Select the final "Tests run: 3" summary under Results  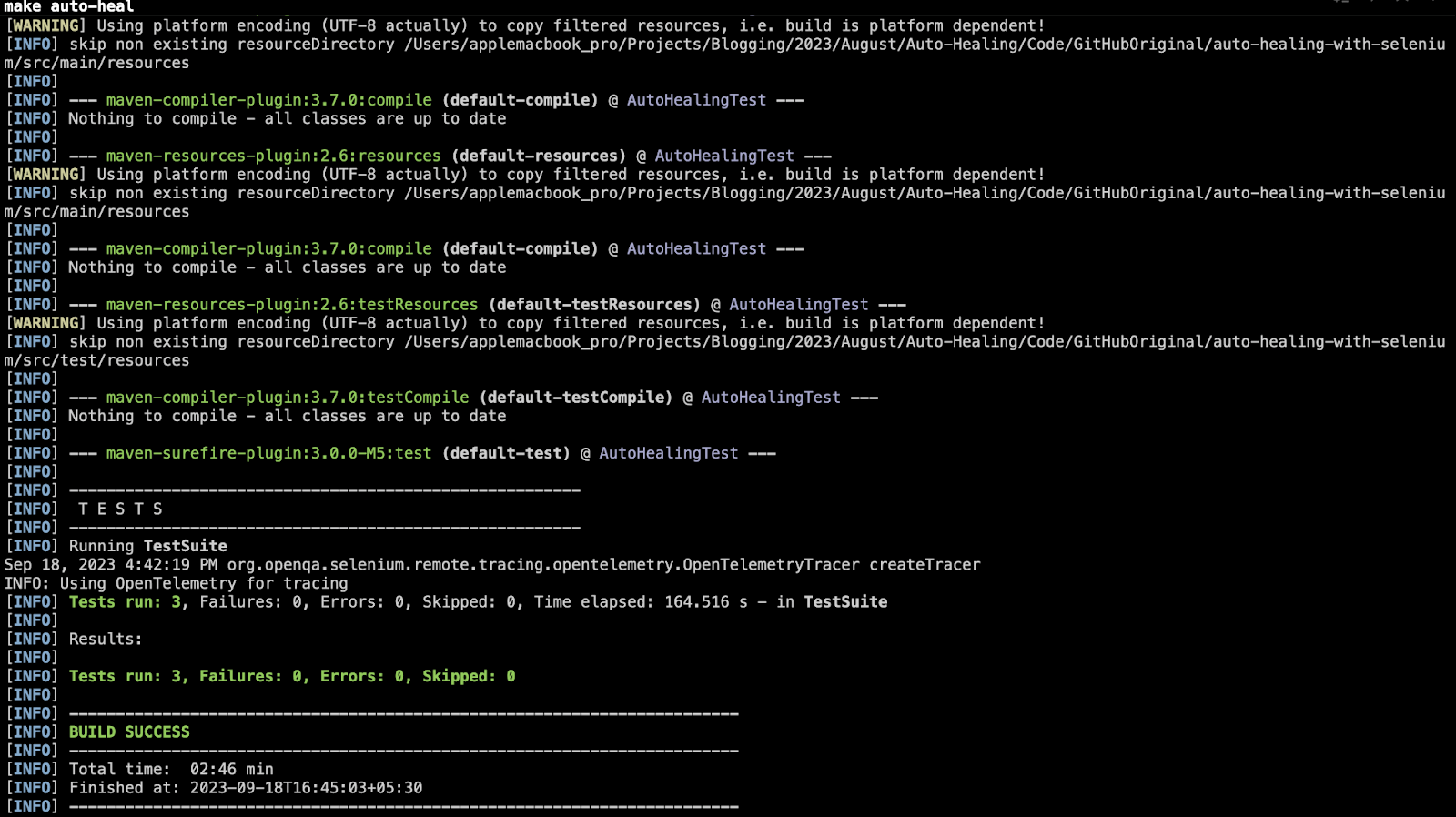tap(125, 676)
